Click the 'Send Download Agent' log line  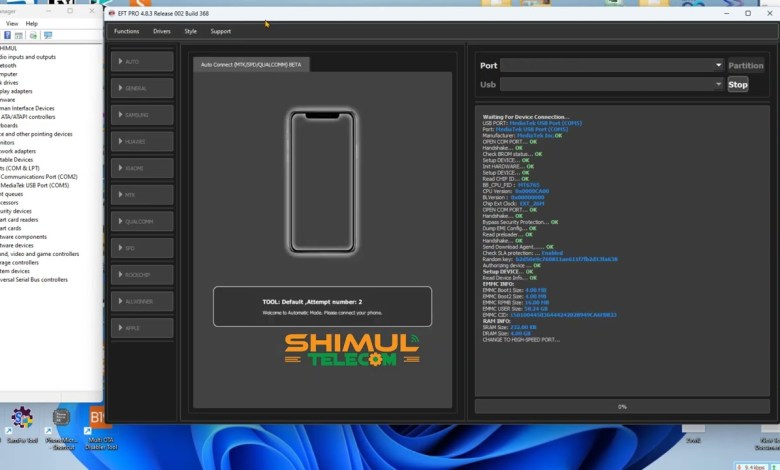517,247
